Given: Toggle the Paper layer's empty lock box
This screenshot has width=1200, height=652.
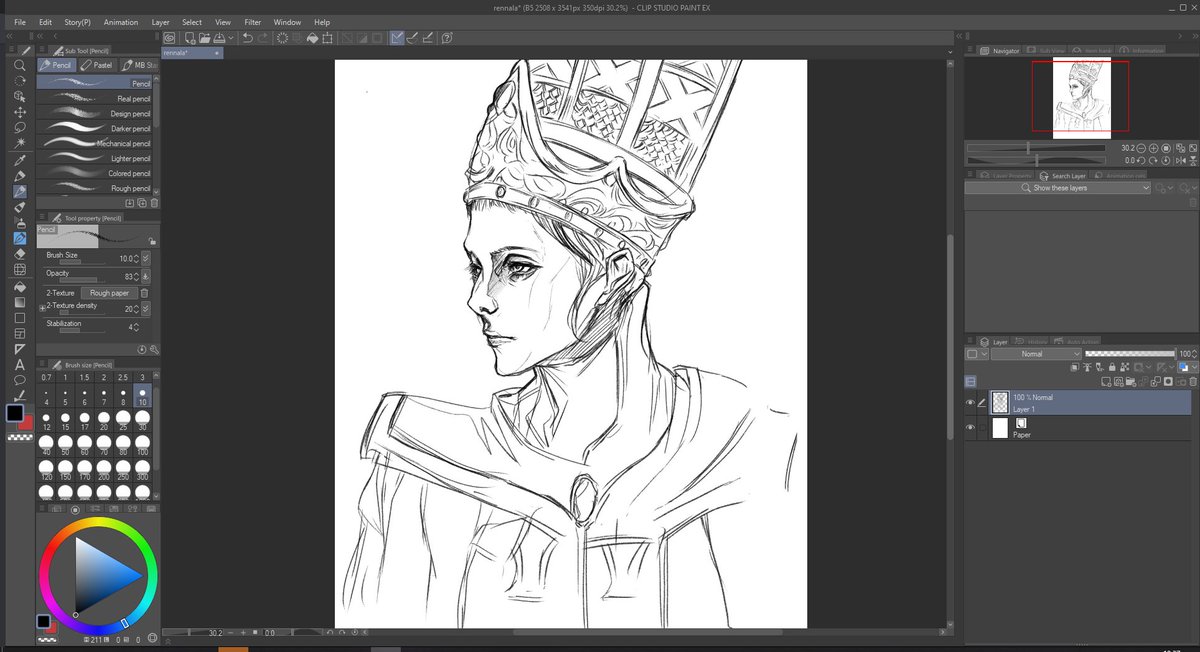Looking at the screenshot, I should tap(983, 428).
